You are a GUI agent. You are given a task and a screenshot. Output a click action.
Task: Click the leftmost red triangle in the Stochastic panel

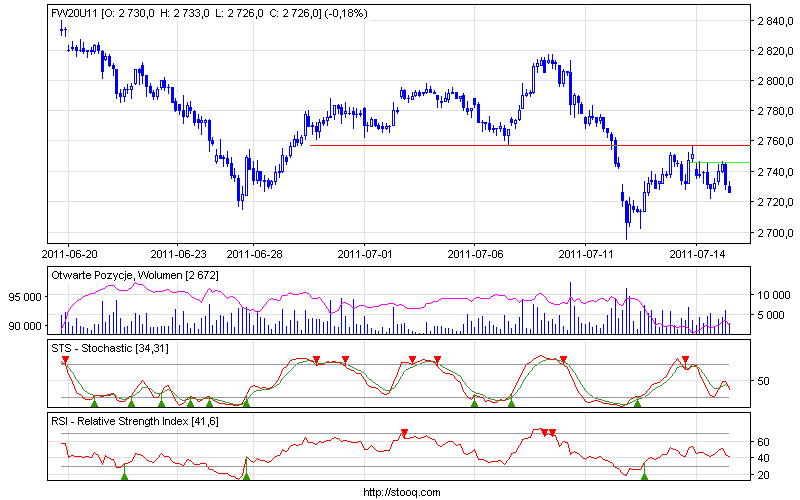[65, 360]
